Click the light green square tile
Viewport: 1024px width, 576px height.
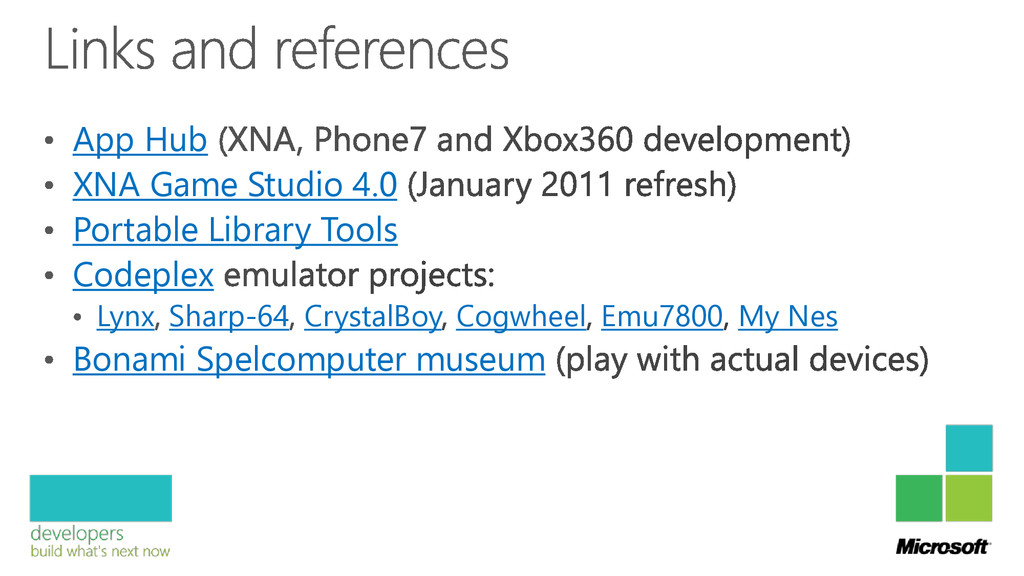point(969,498)
